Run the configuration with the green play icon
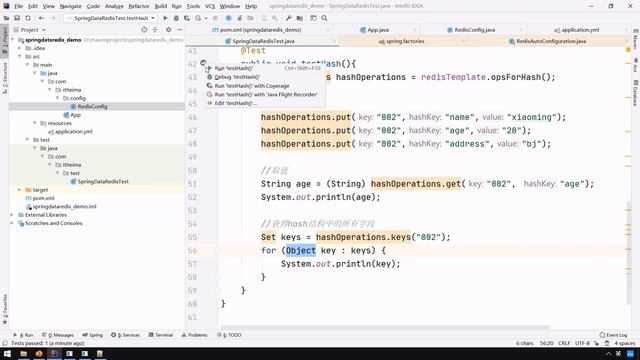This screenshot has width=640, height=360. (165, 18)
